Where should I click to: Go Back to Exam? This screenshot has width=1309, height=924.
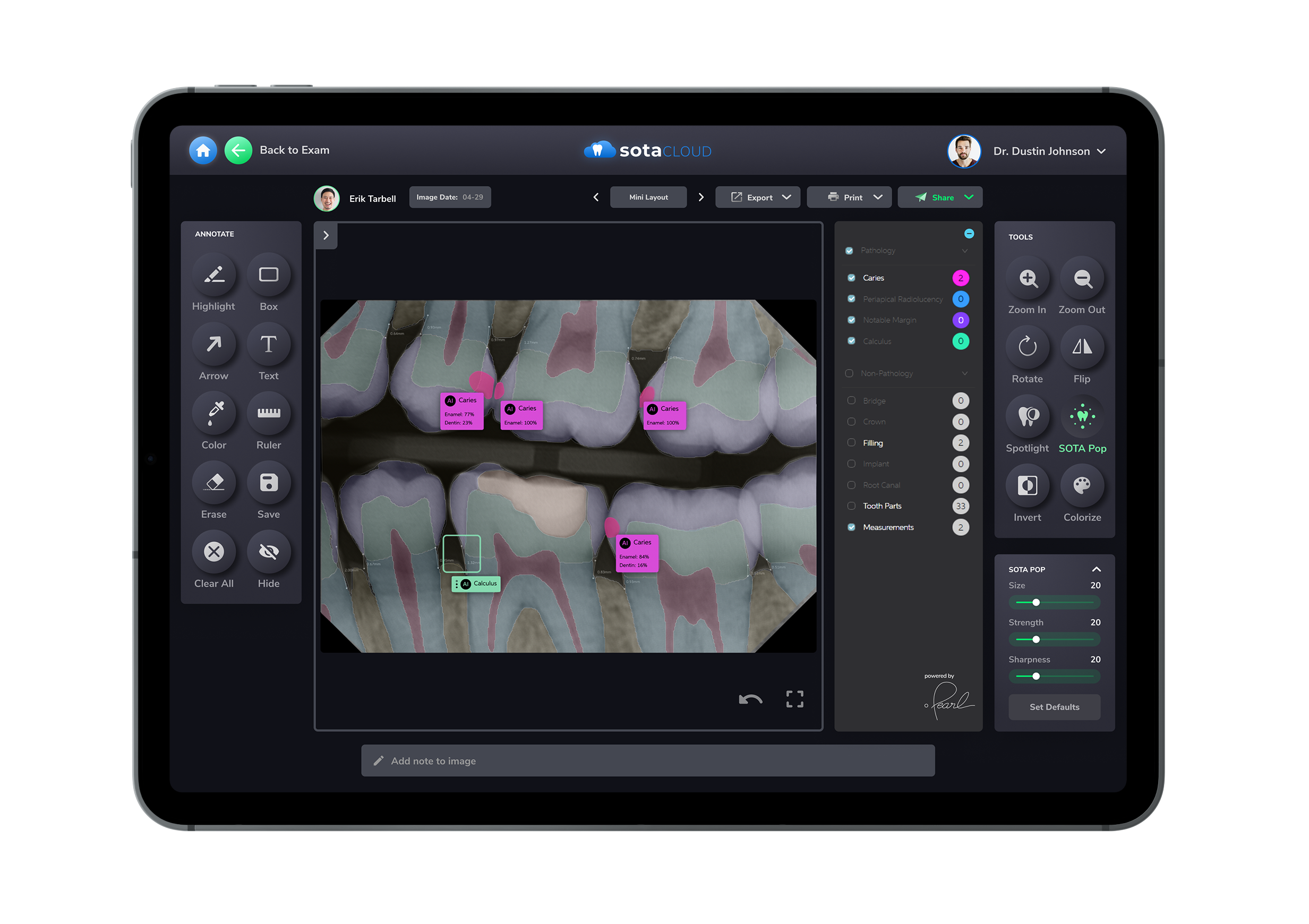point(239,150)
